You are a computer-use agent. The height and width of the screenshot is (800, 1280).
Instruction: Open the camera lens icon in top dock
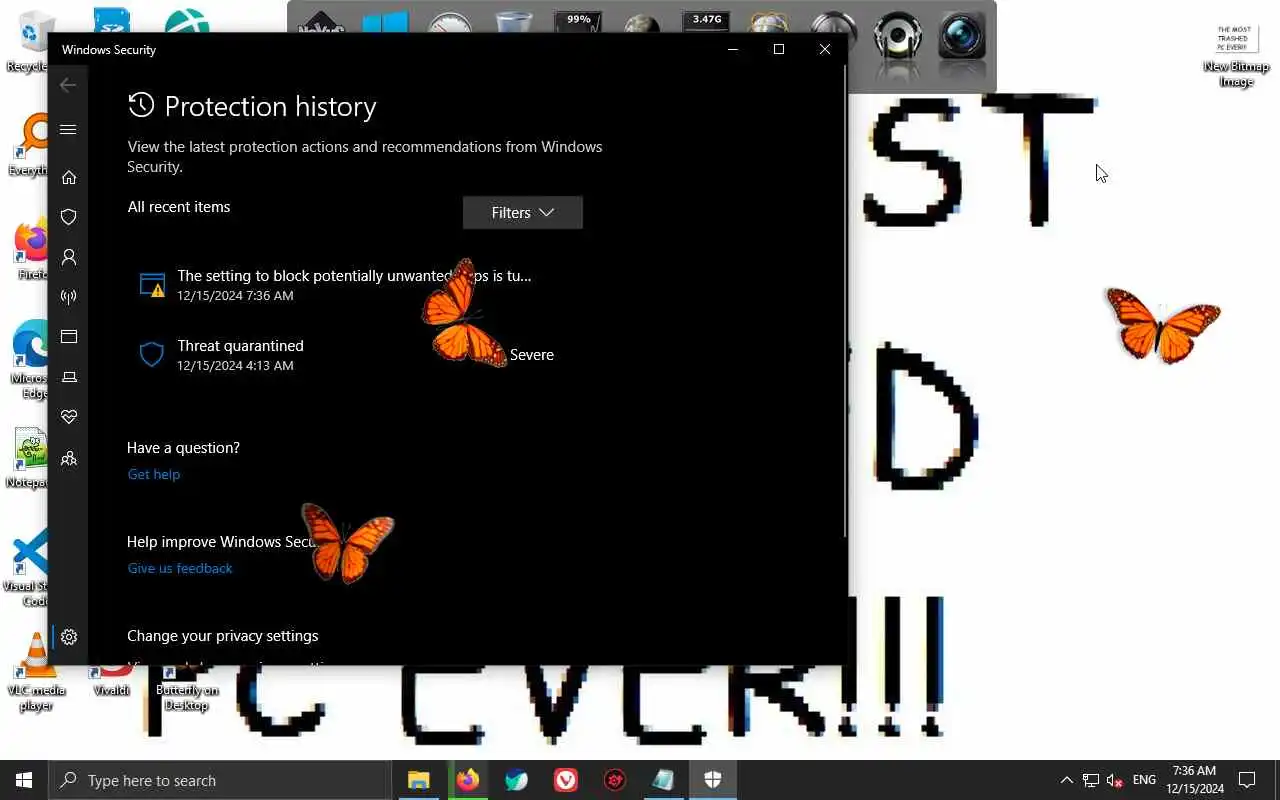click(x=962, y=36)
